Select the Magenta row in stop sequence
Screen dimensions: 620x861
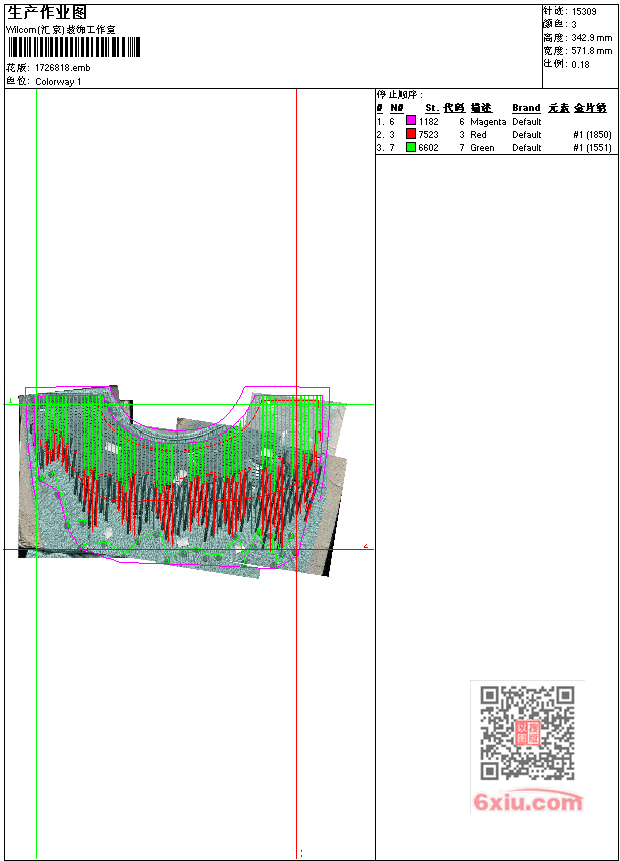pos(488,121)
